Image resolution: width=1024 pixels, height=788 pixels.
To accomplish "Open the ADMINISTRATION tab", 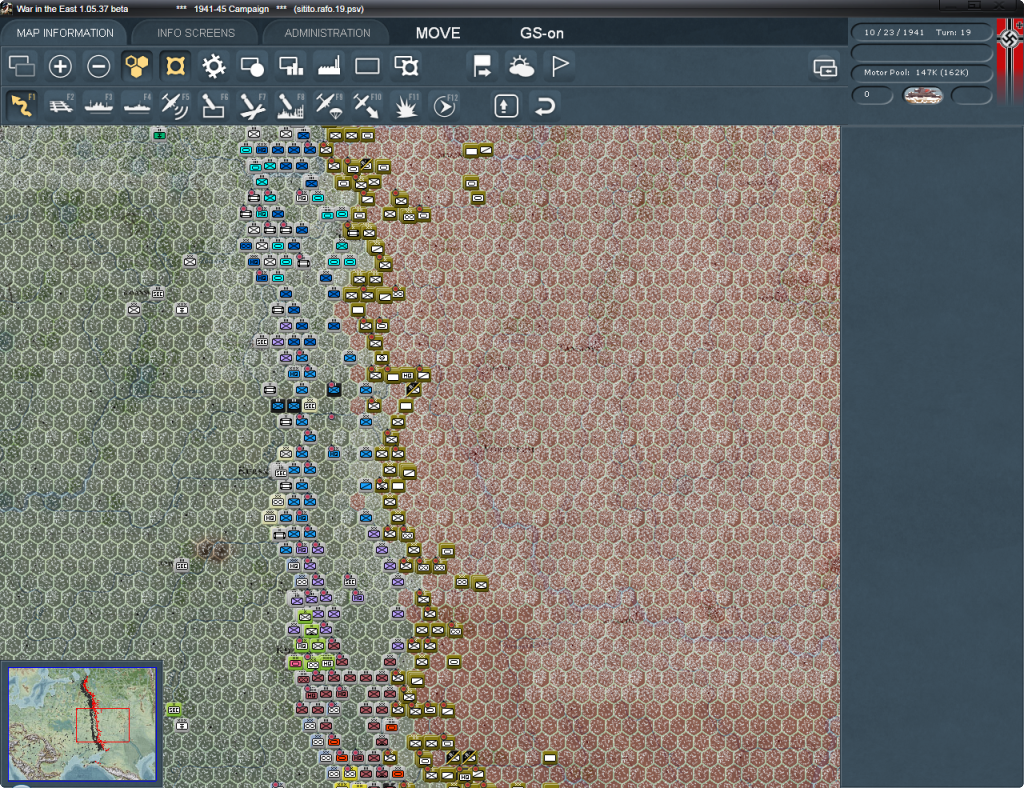I will [327, 33].
